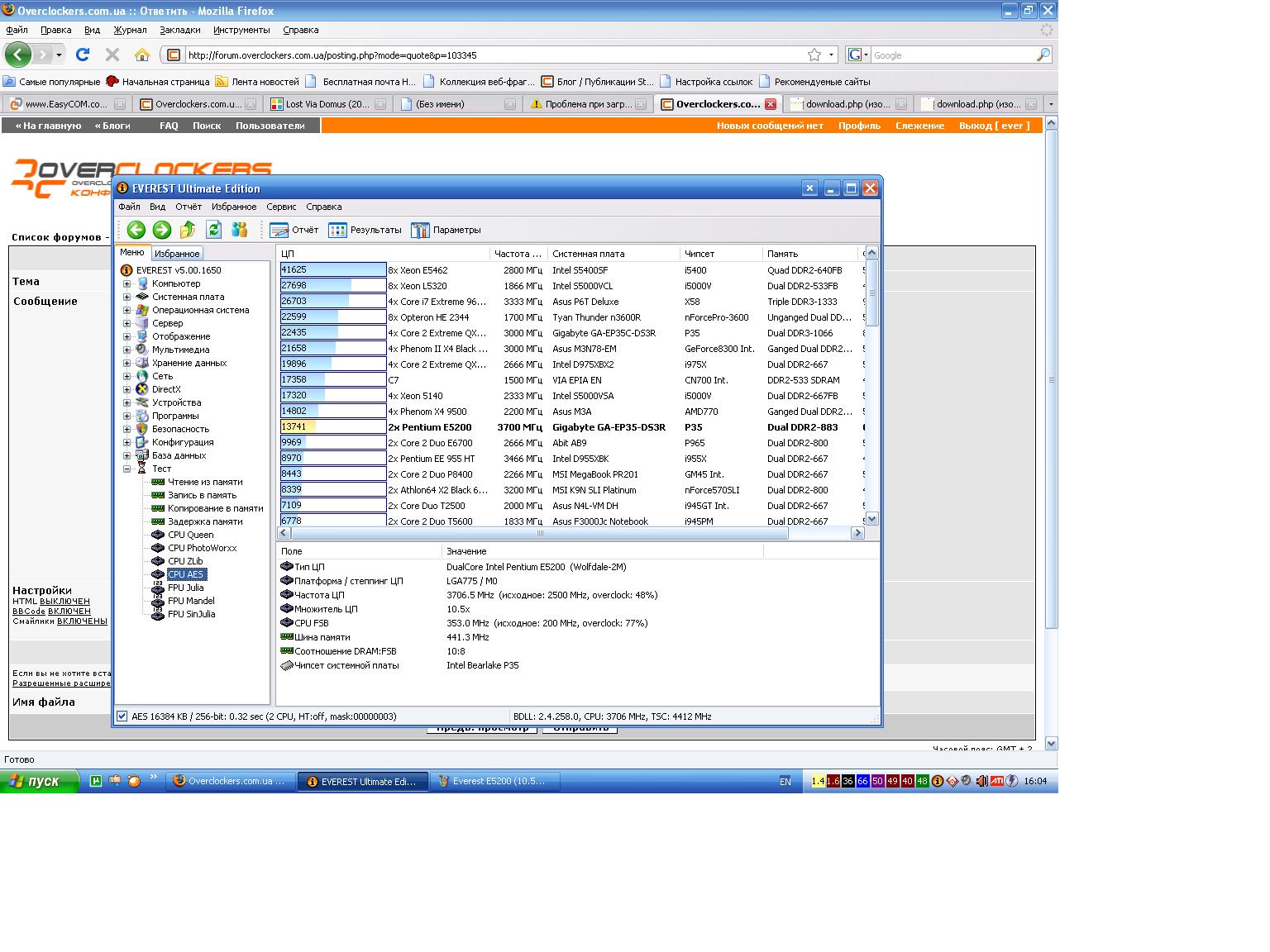This screenshot has height=952, width=1270.
Task: Open the search engine dropdown in the Firefox search box
Action: coord(859,55)
